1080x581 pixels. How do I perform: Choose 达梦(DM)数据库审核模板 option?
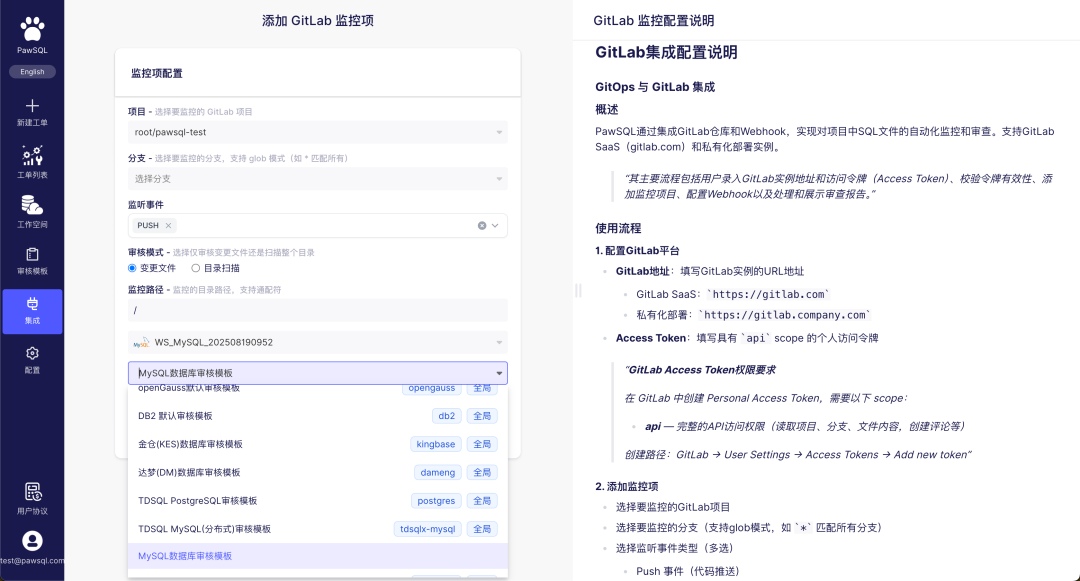click(318, 472)
